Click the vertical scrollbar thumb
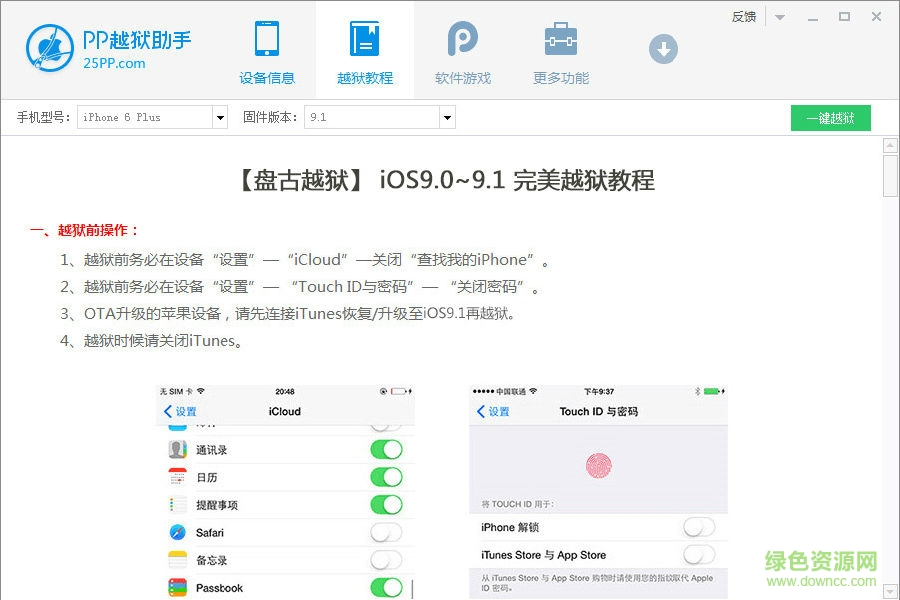The image size is (900, 600). coord(890,177)
